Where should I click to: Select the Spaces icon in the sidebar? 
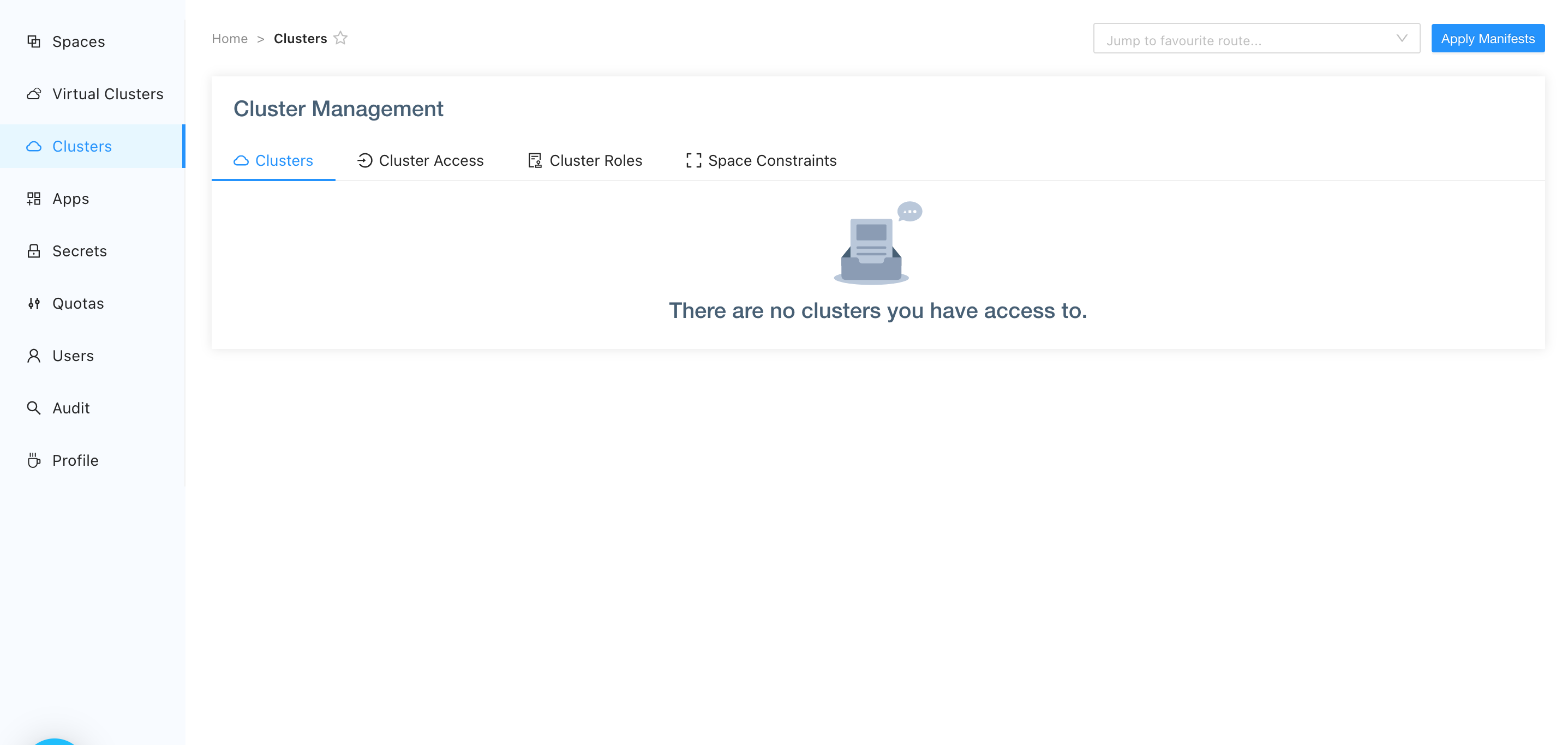[34, 41]
